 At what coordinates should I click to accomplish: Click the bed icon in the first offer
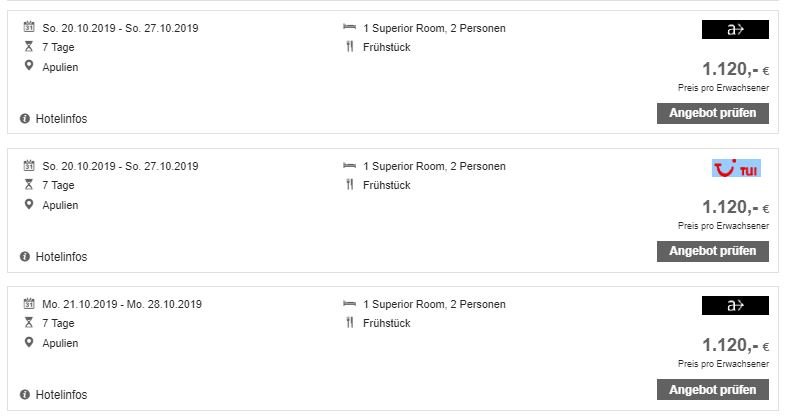[349, 28]
